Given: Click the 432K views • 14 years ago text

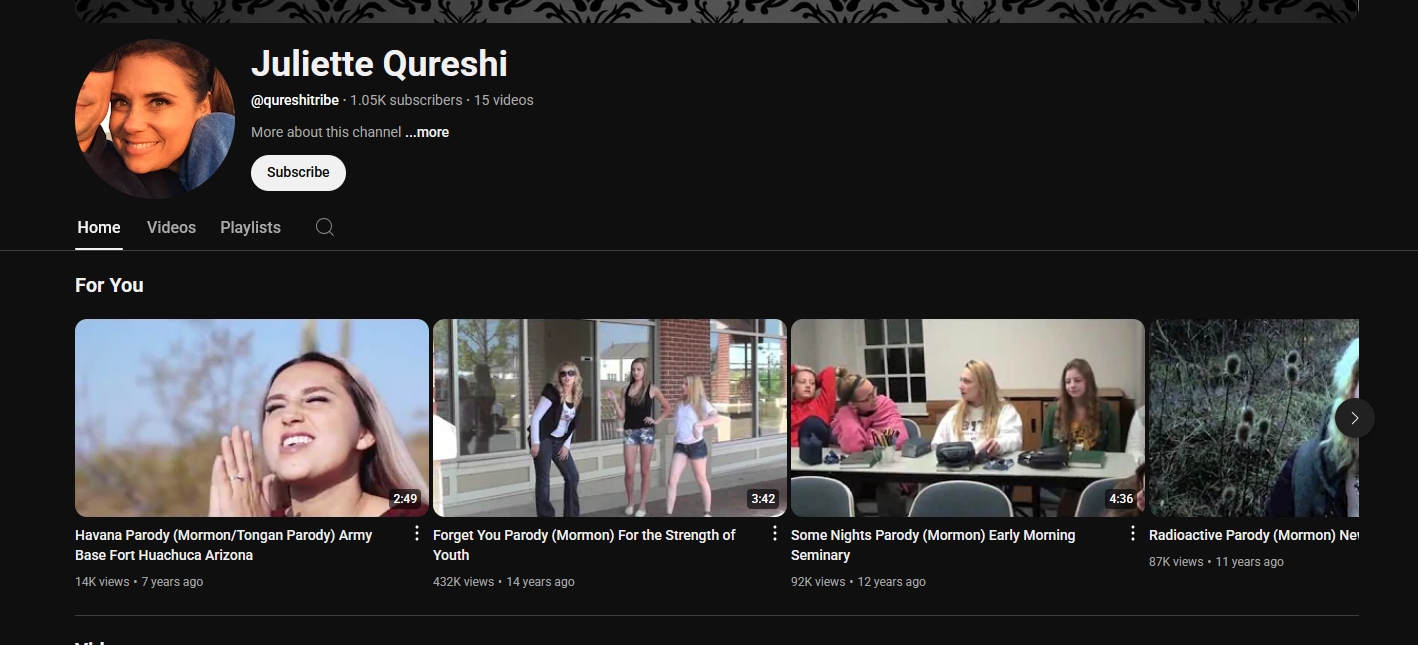Looking at the screenshot, I should [504, 581].
